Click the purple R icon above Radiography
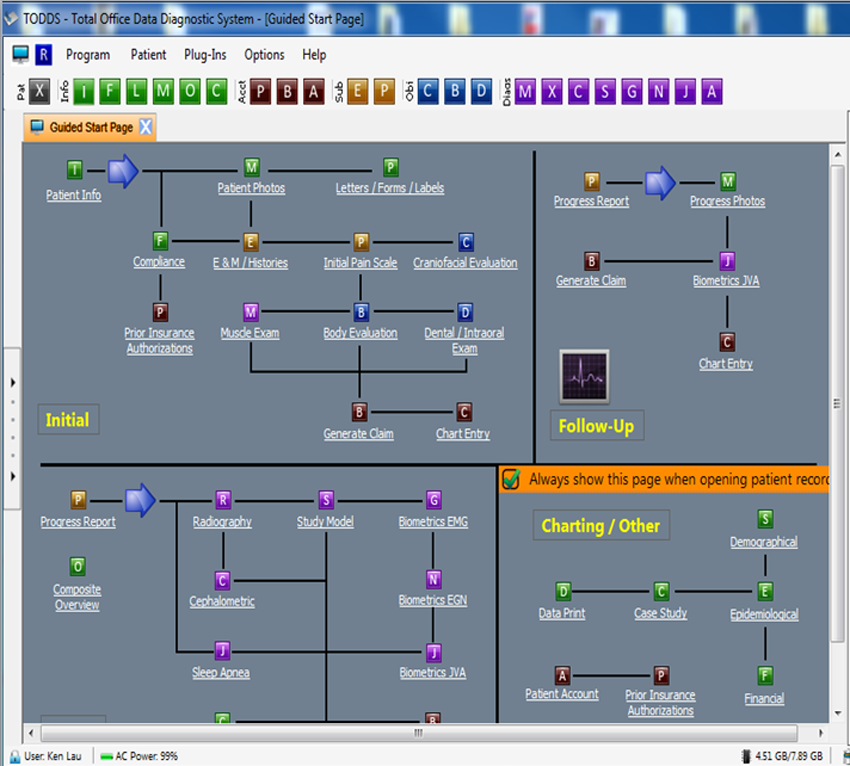The height and width of the screenshot is (766, 850). click(223, 500)
